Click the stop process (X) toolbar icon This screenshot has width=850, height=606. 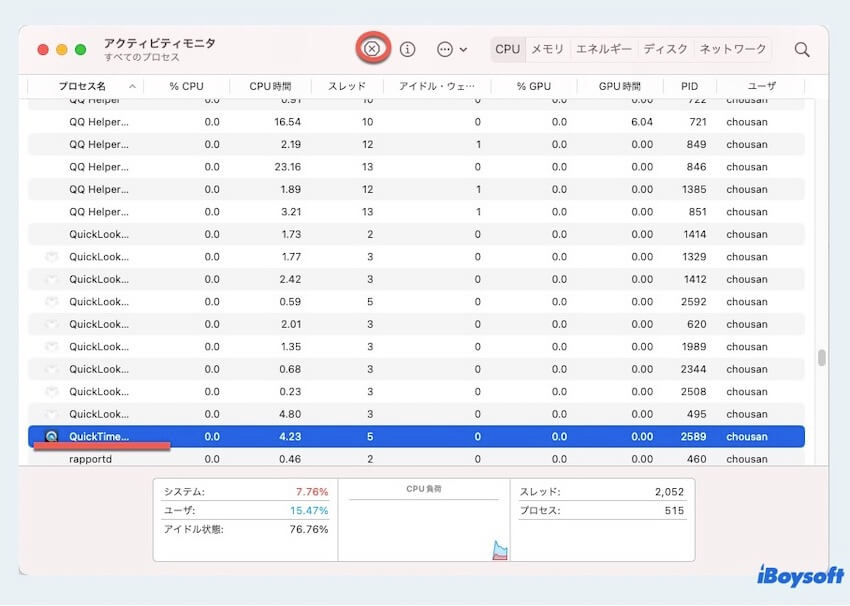(x=372, y=48)
